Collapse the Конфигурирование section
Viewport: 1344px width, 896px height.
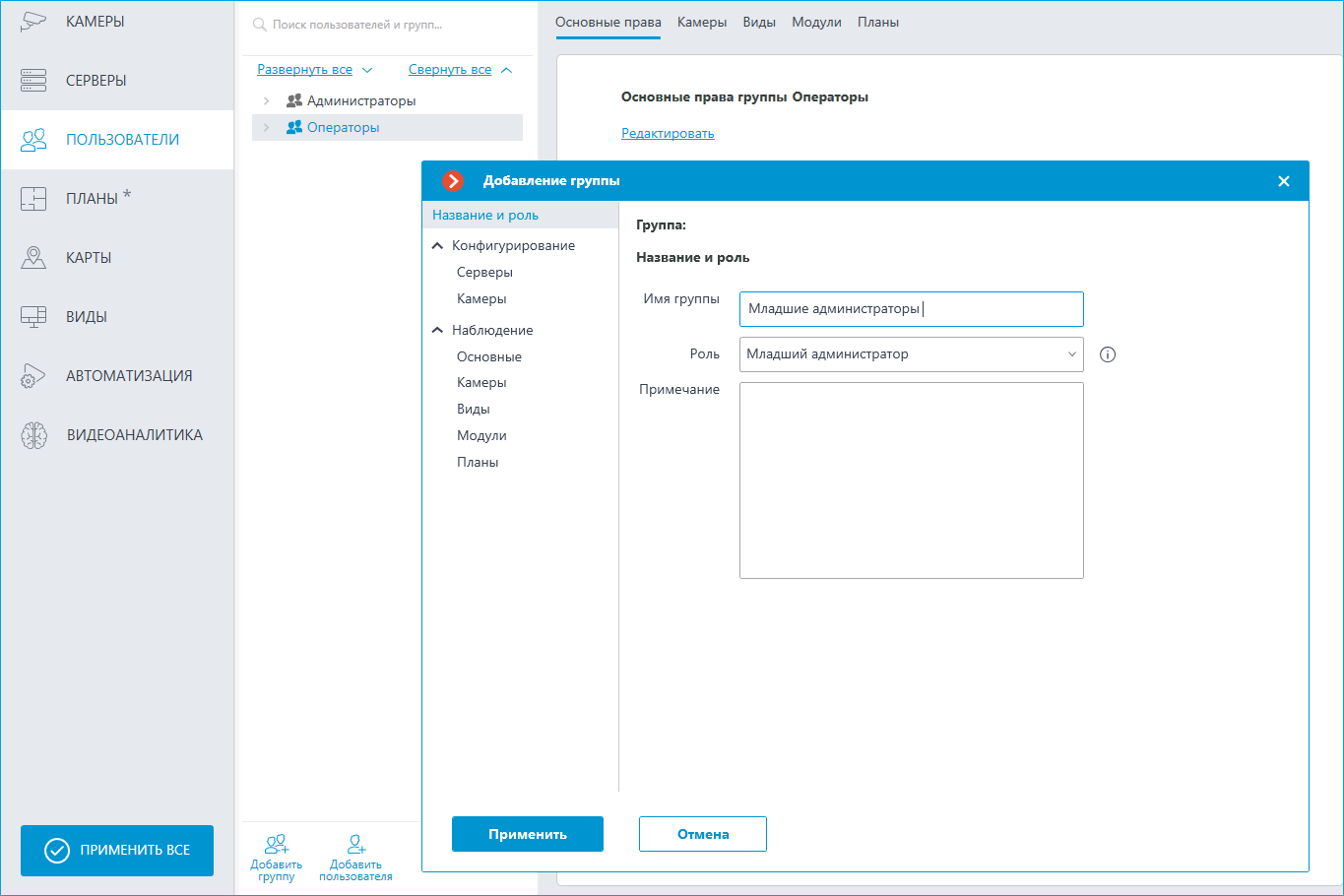[x=437, y=246]
